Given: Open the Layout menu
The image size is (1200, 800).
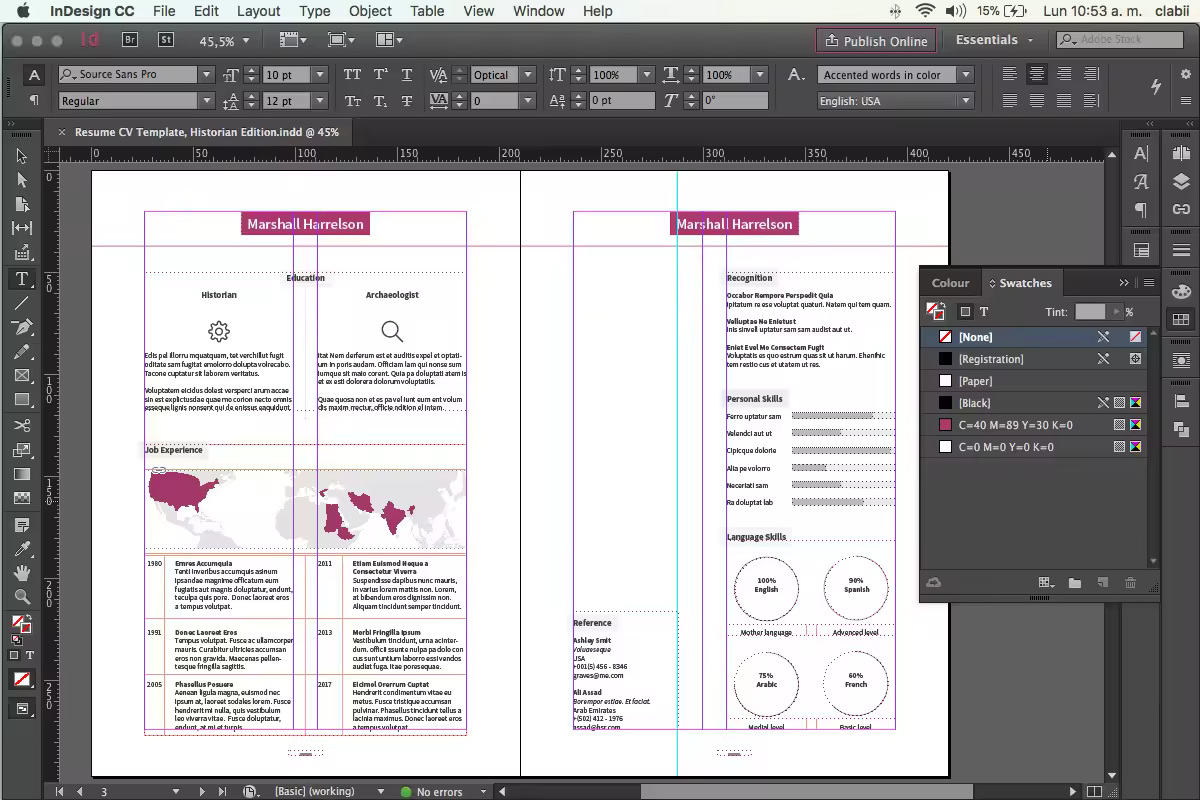Looking at the screenshot, I should point(258,11).
